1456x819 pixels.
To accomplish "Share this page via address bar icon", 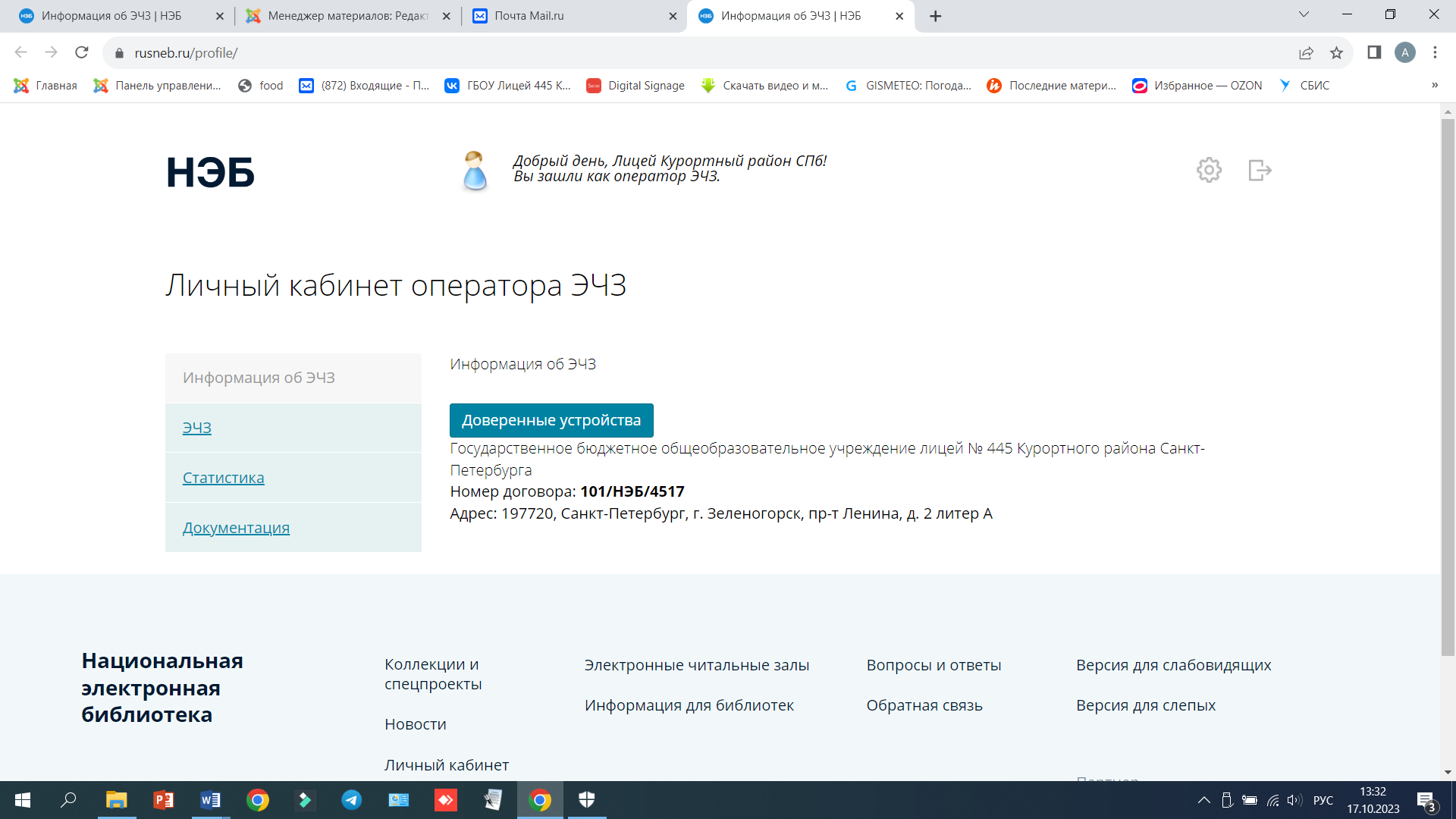I will coord(1306,52).
